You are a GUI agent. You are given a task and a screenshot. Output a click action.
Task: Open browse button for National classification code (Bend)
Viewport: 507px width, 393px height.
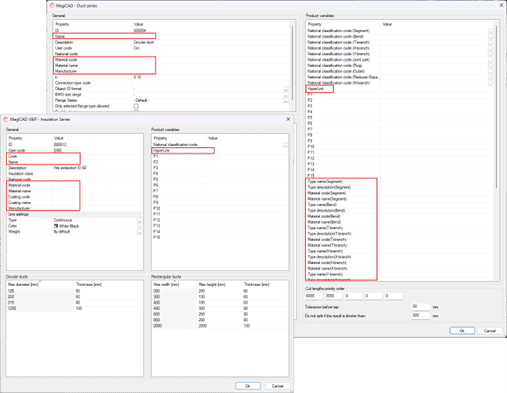[490, 36]
